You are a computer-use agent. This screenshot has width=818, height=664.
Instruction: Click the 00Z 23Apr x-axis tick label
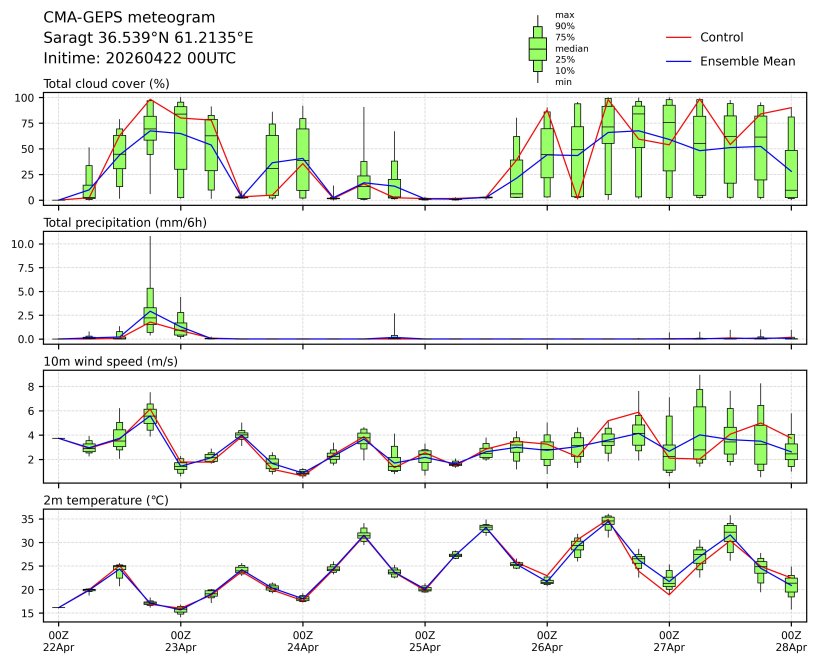tap(180, 640)
